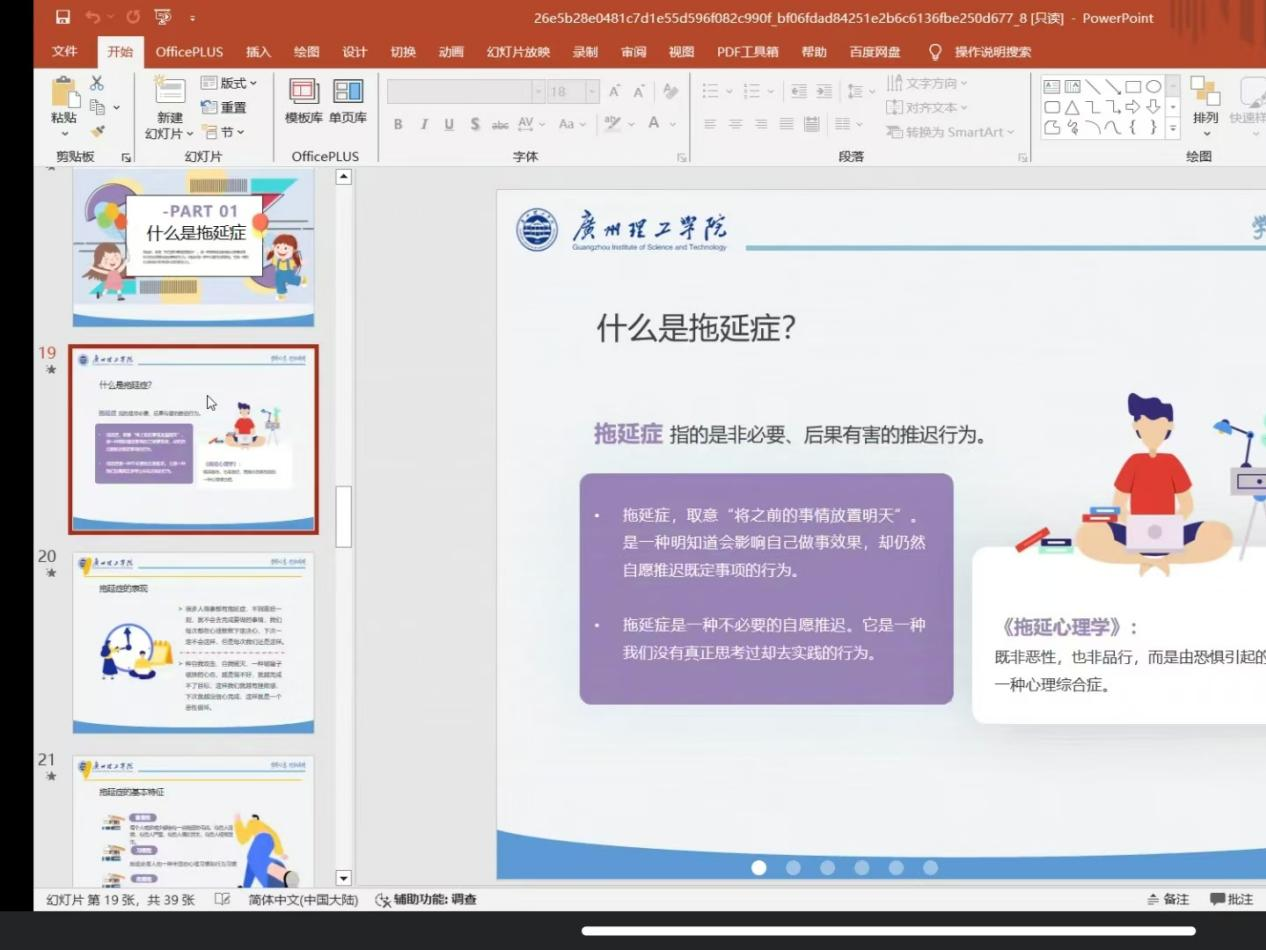Viewport: 1266px width, 950px height.
Task: Switch to the 插入 ribbon tab
Action: tap(258, 52)
